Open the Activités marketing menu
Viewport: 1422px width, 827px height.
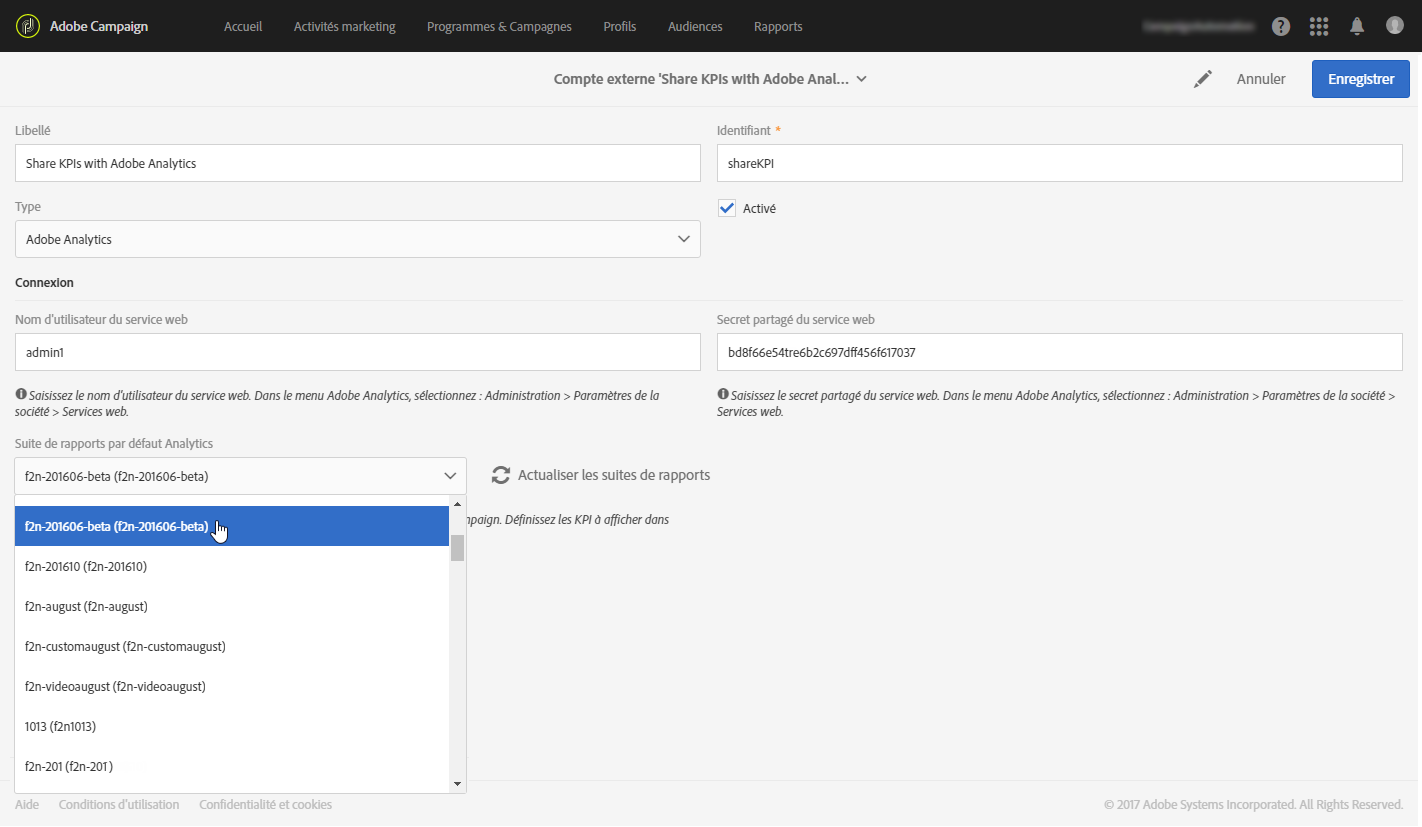pos(345,26)
